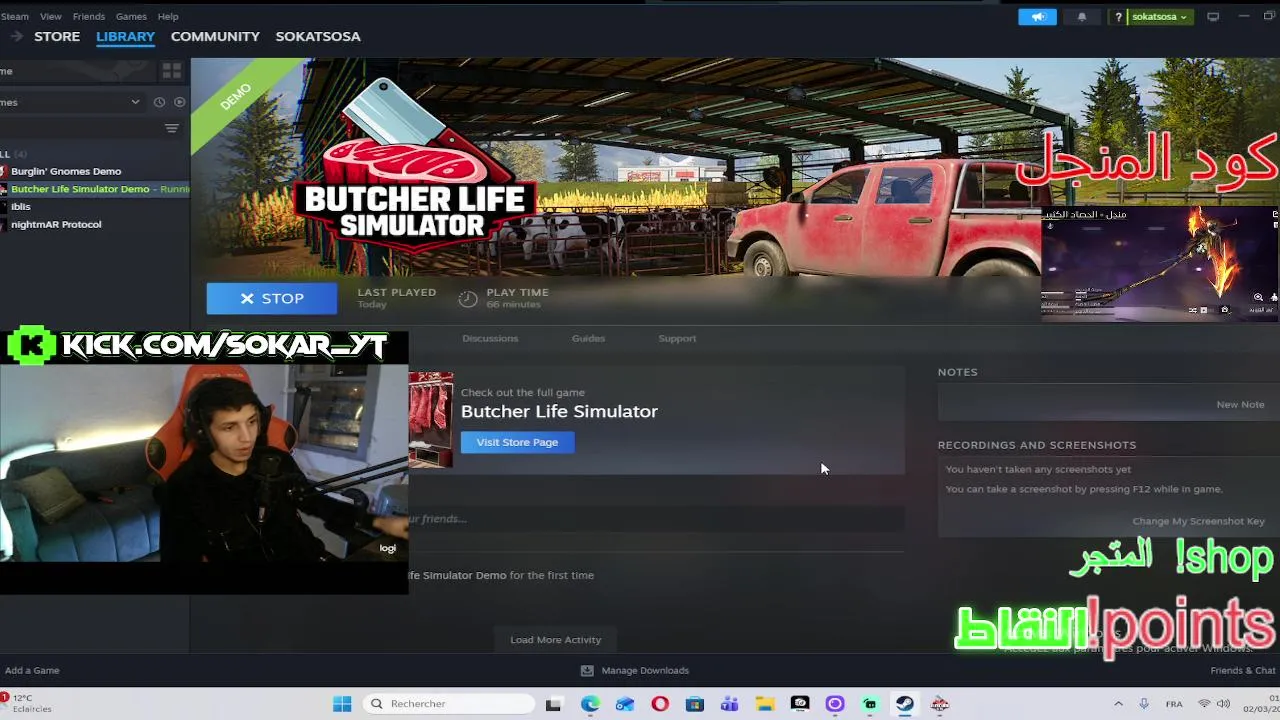Open Opera browser from taskbar
The width and height of the screenshot is (1280, 720).
click(x=660, y=704)
